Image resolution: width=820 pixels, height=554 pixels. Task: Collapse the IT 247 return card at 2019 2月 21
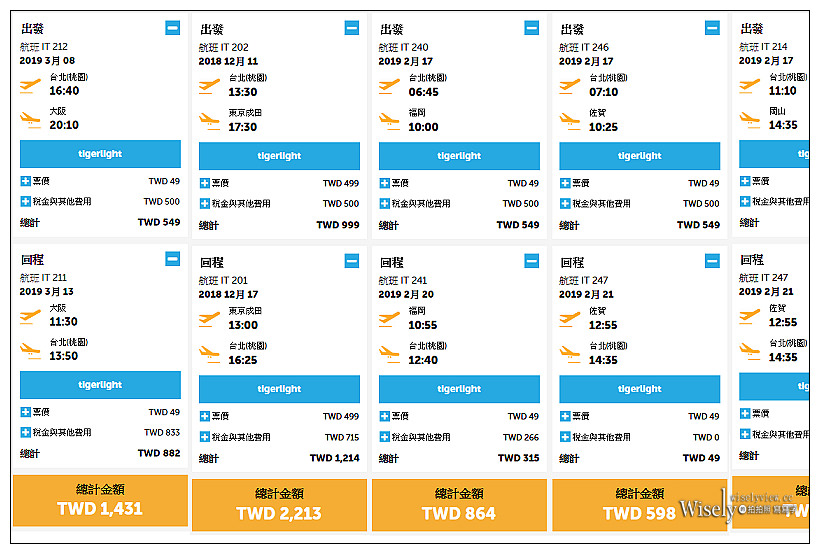712,261
